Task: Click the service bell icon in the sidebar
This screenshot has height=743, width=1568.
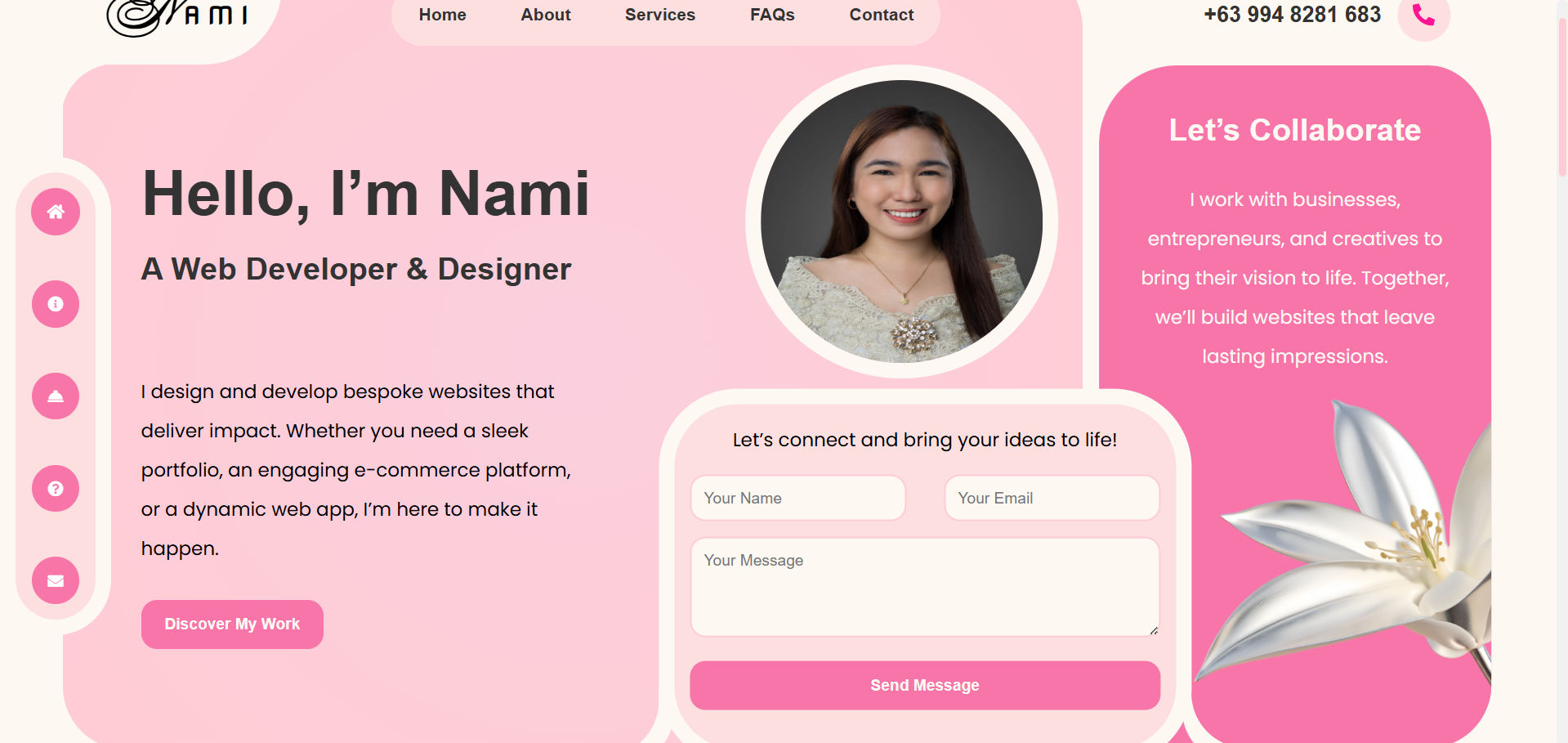Action: [x=55, y=396]
